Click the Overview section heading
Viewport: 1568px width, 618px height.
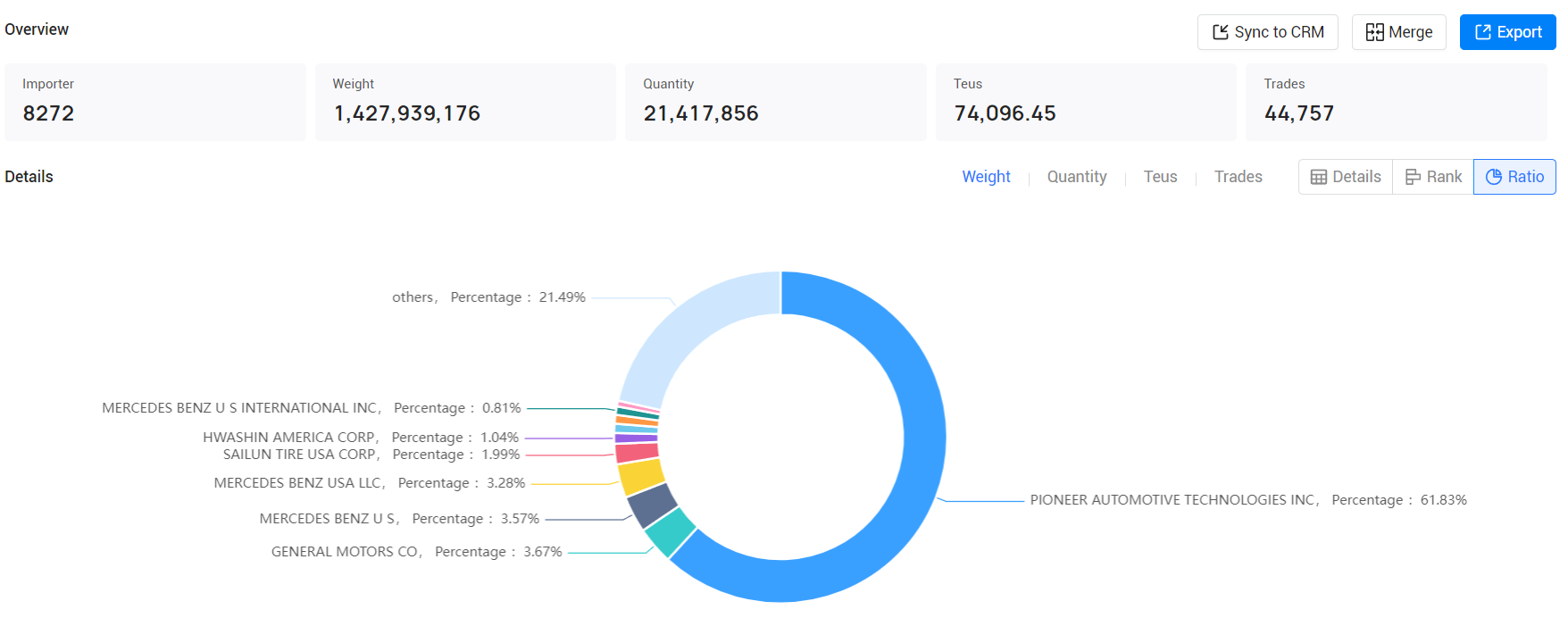pyautogui.click(x=37, y=29)
